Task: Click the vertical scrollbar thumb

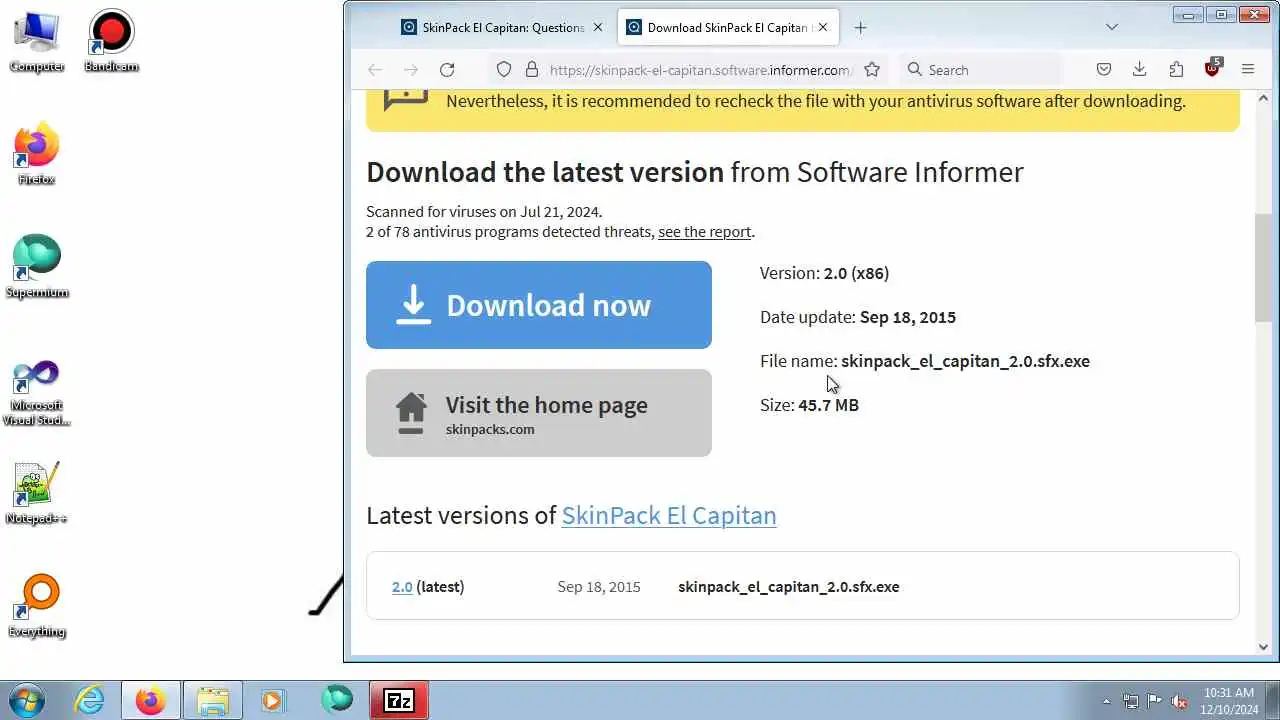Action: 1263,267
